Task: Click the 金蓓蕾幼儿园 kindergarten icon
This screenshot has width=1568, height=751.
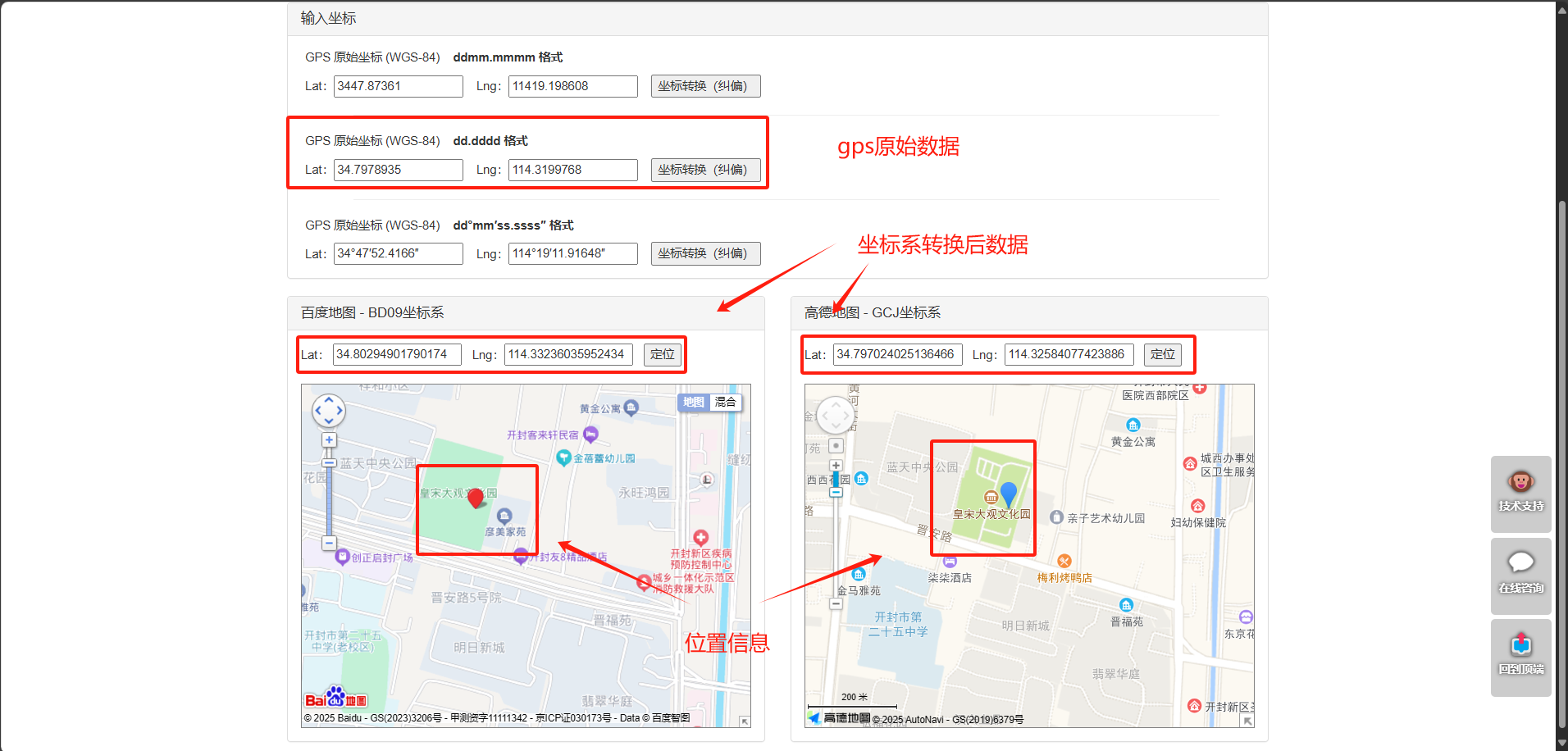Action: [563, 457]
